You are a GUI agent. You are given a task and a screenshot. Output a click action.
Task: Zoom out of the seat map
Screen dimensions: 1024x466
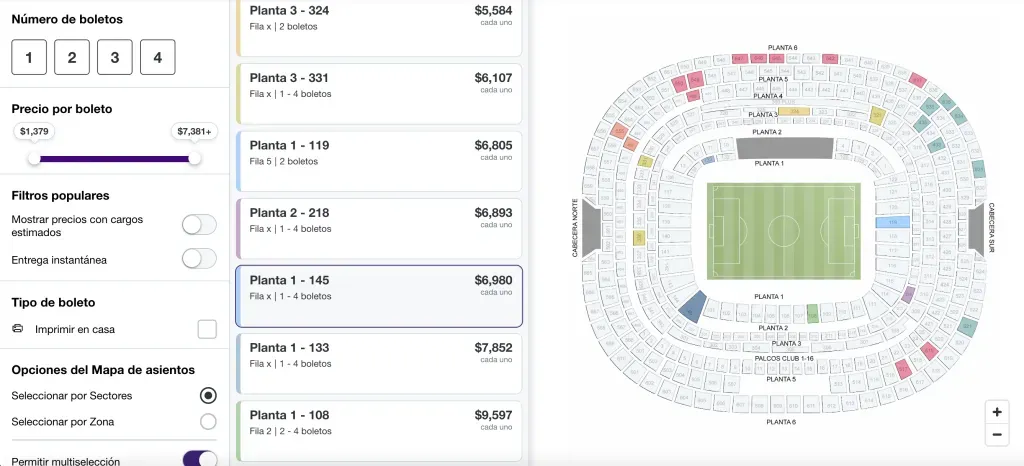pos(996,435)
